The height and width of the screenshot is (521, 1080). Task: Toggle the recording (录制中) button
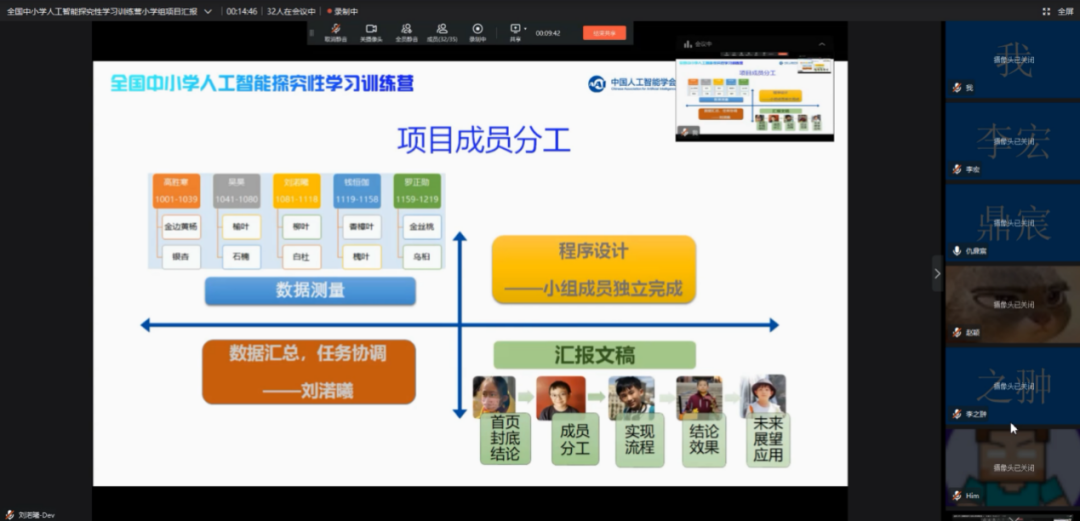[477, 31]
